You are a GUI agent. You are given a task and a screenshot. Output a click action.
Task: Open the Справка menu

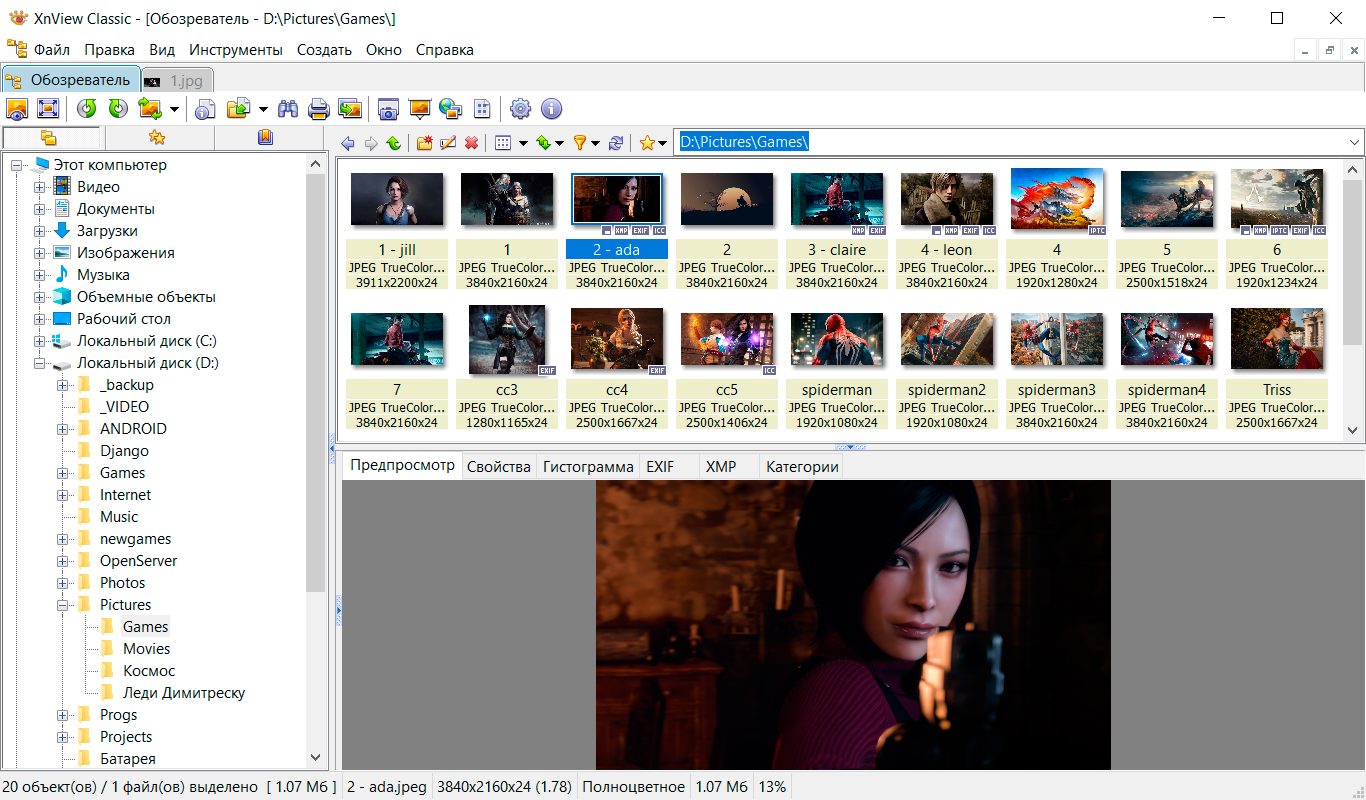445,50
